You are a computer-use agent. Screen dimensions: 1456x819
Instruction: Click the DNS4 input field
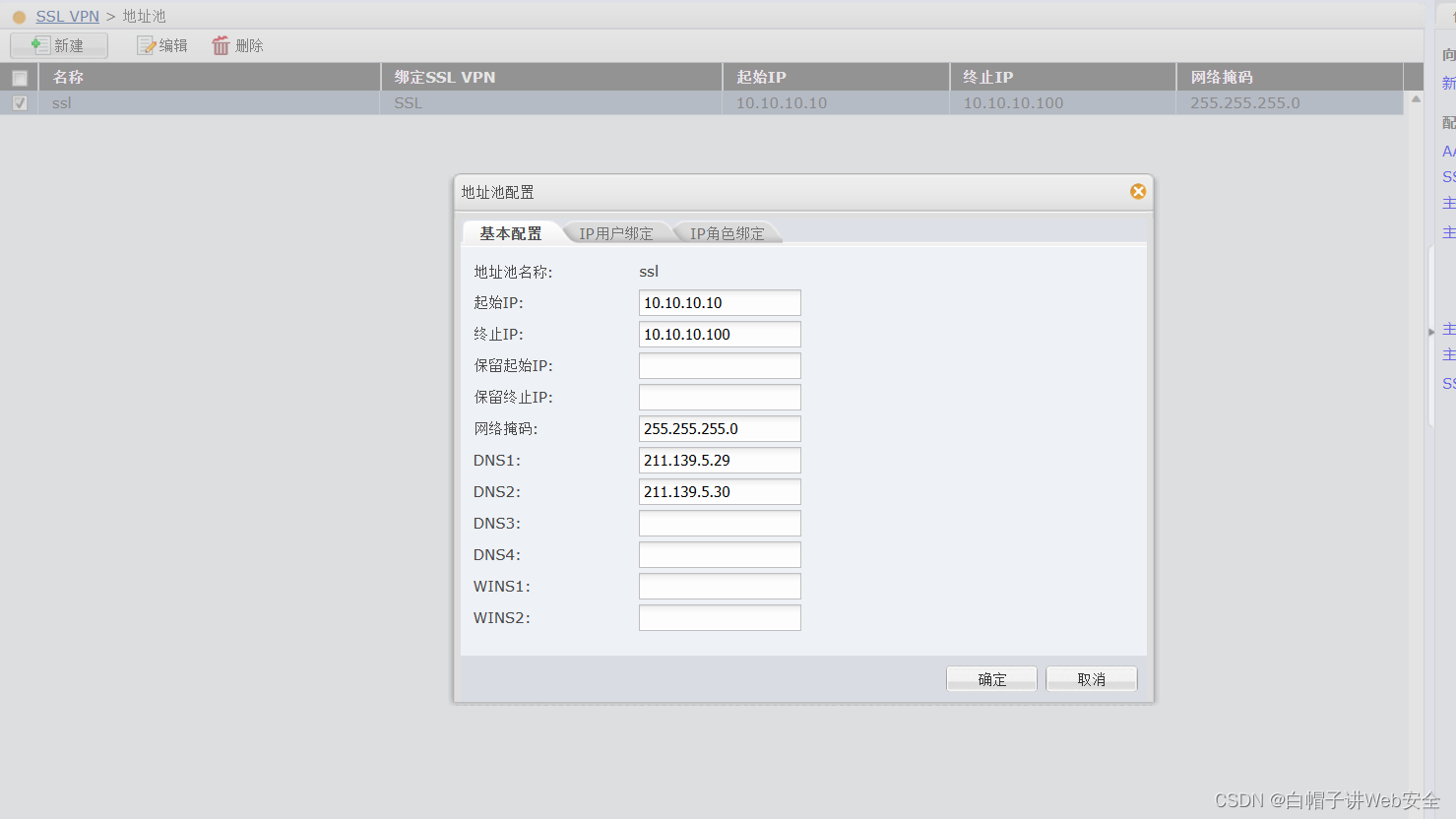click(720, 555)
